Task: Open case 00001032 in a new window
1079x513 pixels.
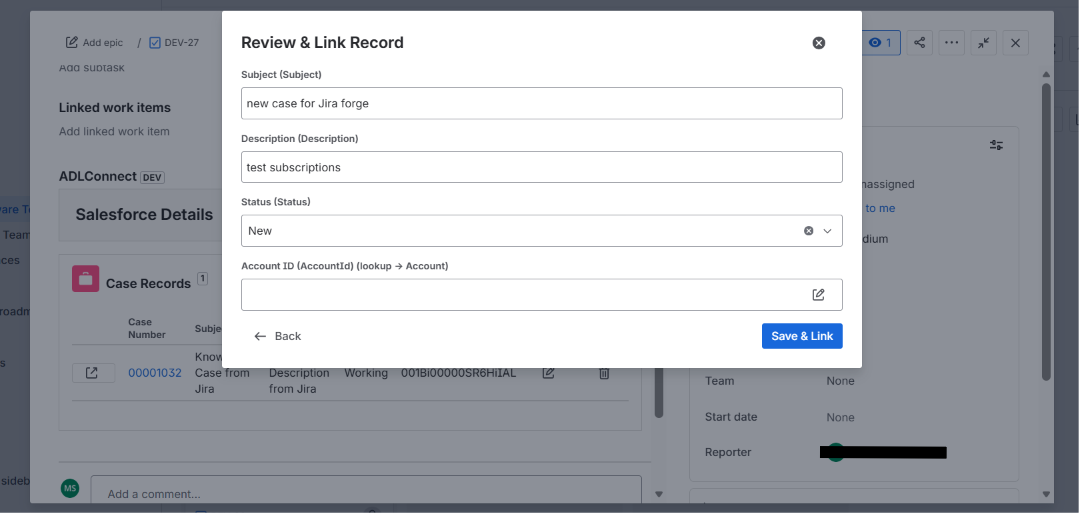Action: (91, 373)
